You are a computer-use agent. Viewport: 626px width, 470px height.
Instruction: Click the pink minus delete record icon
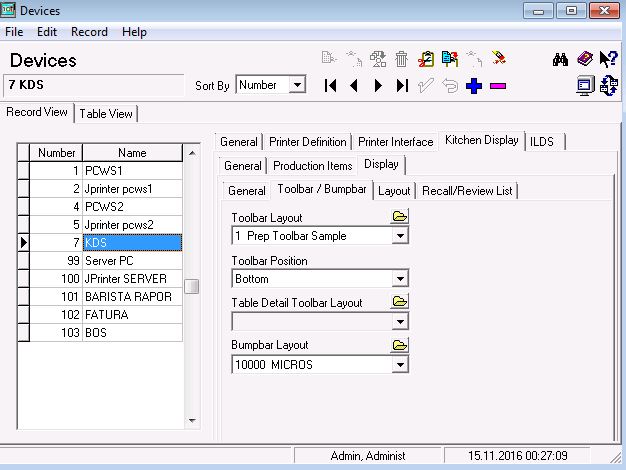click(x=498, y=86)
